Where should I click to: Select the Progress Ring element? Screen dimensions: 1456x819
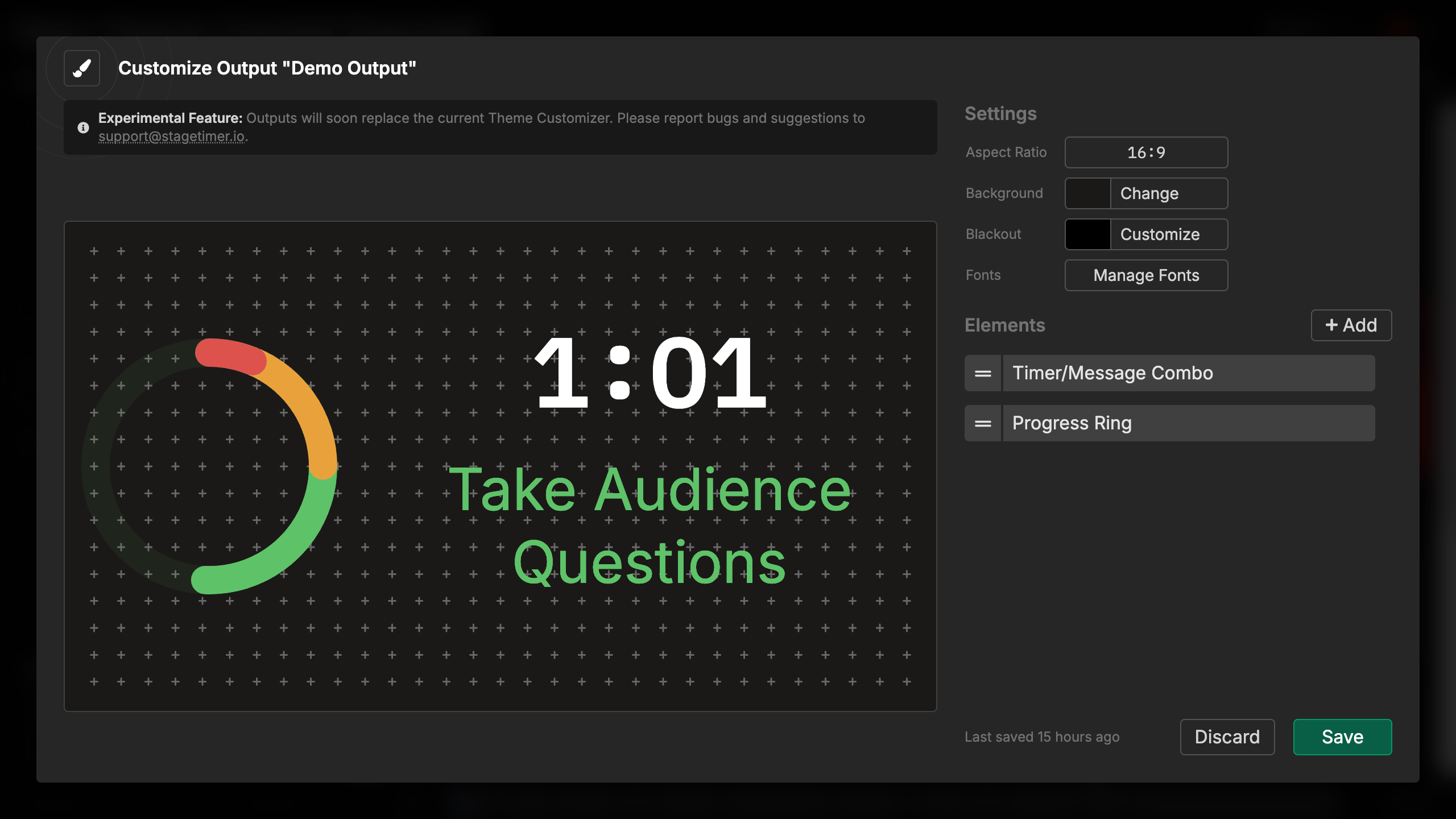tap(1188, 423)
